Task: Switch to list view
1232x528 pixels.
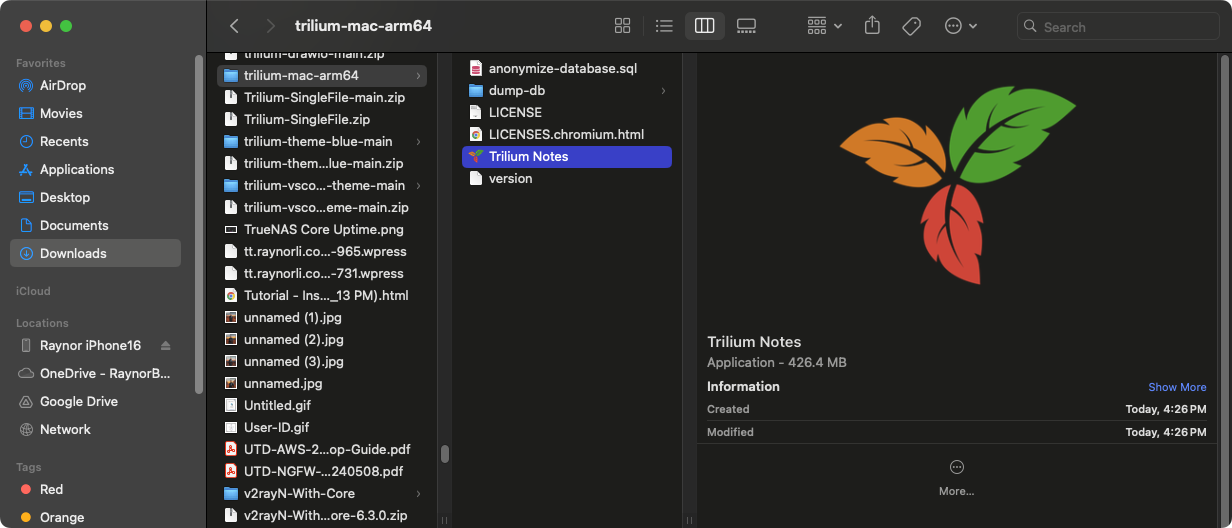Action: (664, 26)
